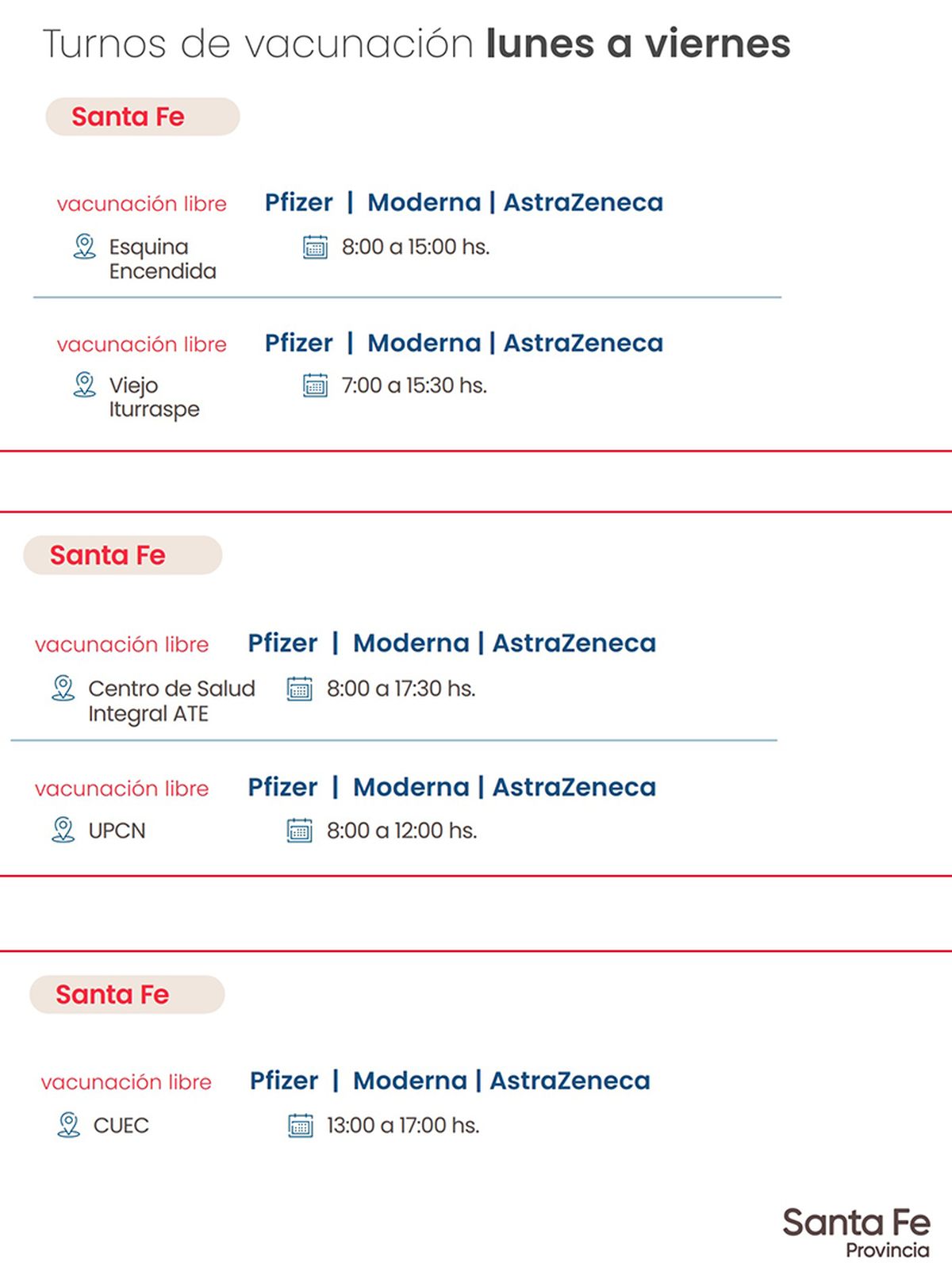The image size is (952, 1282).
Task: Click the calendar icon next to 8:00 a 12:00 hs.
Action: tap(299, 831)
